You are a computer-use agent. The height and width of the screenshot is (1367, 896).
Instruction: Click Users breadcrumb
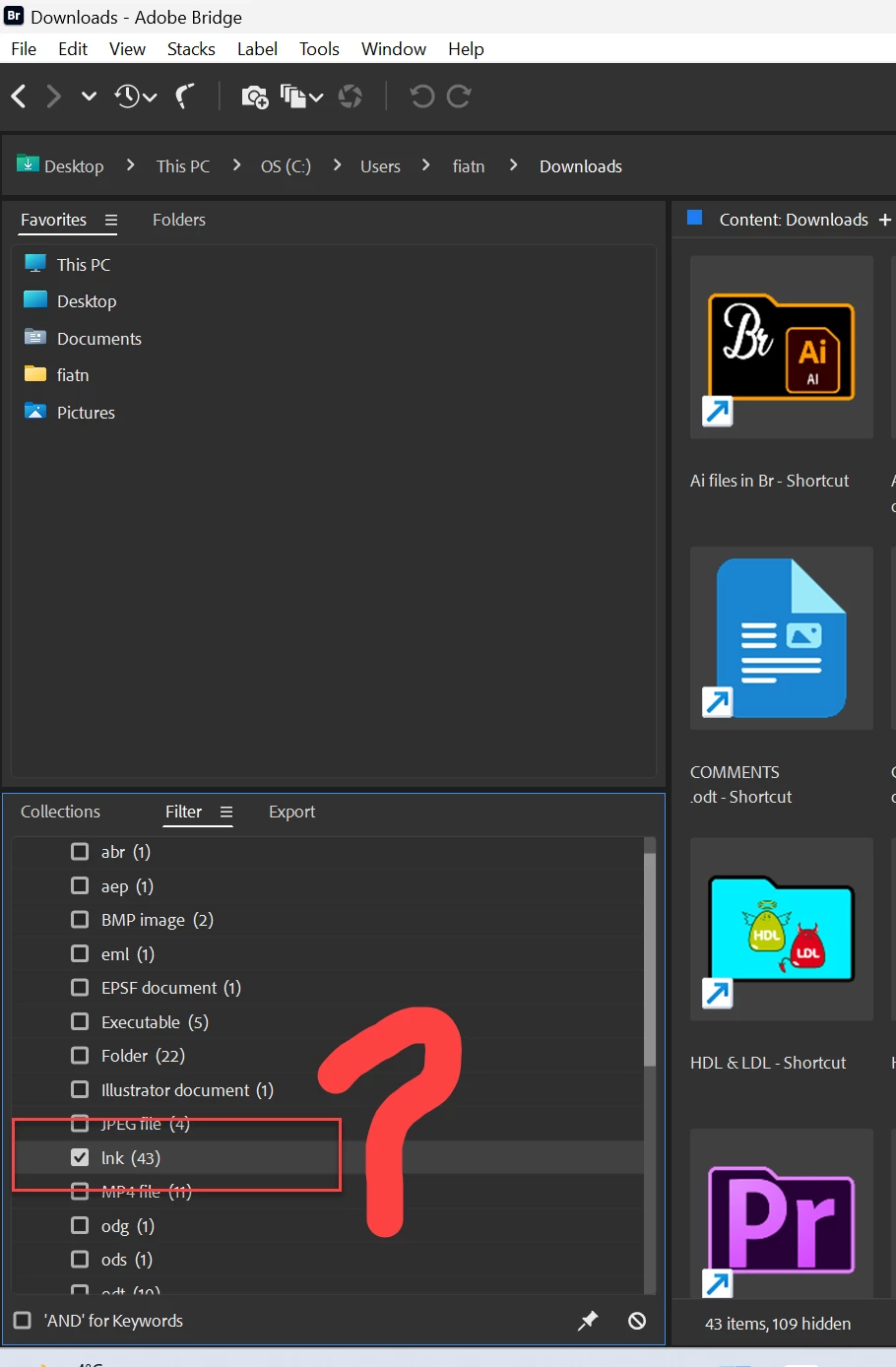click(x=380, y=166)
